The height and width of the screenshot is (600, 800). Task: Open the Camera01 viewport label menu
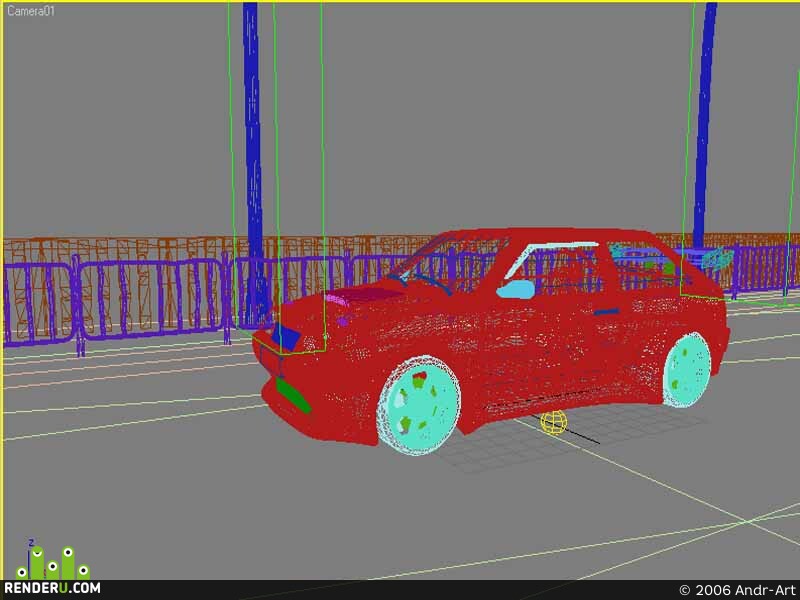[31, 11]
